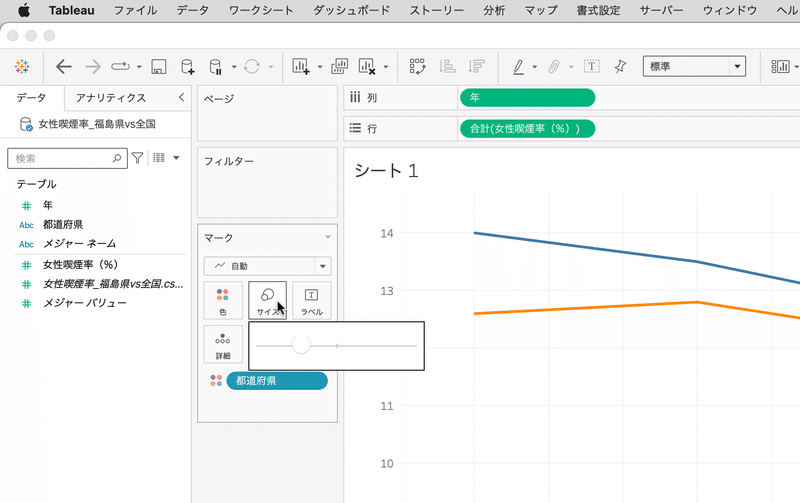Click the シート 1 title
Image resolution: width=800 pixels, height=503 pixels.
coord(386,170)
